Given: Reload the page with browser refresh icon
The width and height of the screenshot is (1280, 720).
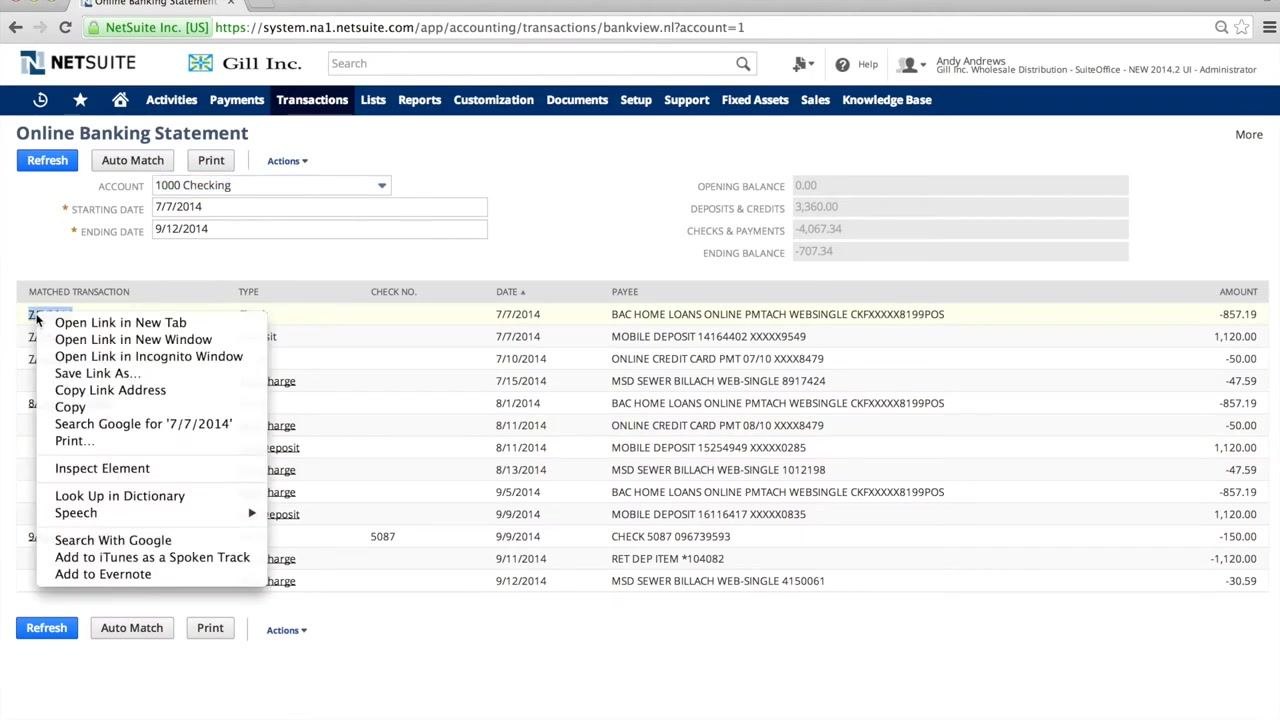Looking at the screenshot, I should point(65,27).
